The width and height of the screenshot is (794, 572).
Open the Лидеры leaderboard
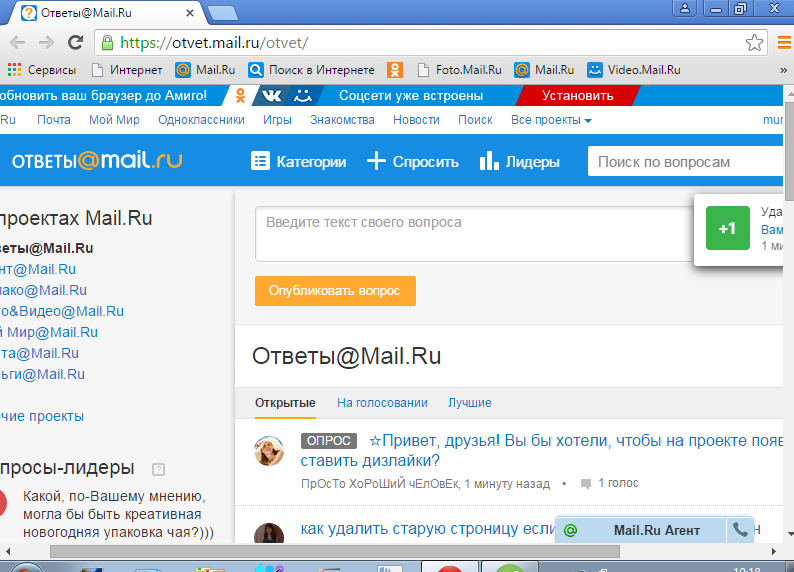pyautogui.click(x=520, y=161)
